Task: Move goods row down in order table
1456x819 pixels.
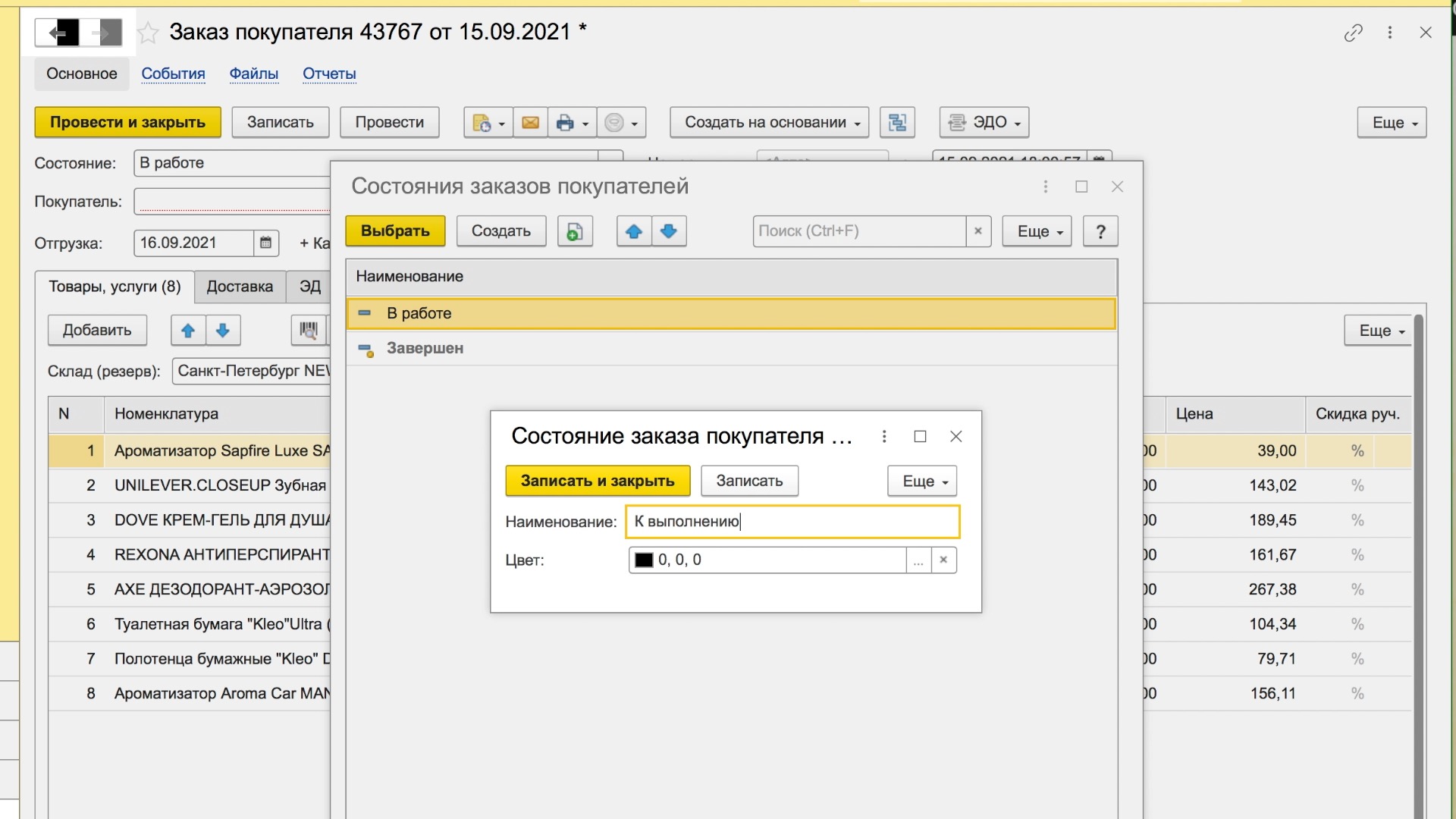Action: [223, 330]
